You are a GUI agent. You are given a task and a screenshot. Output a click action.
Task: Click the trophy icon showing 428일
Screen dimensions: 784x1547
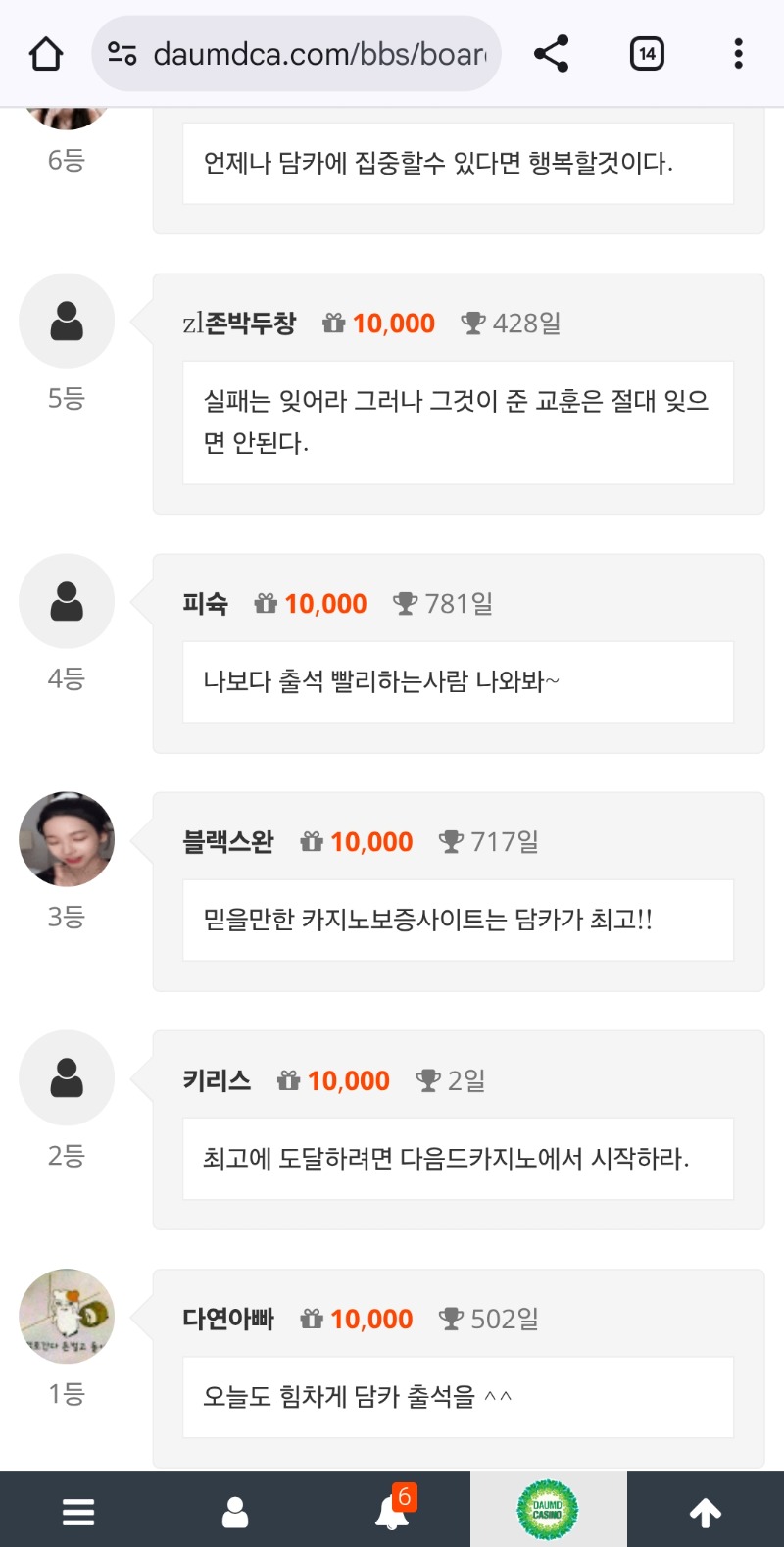(x=473, y=324)
